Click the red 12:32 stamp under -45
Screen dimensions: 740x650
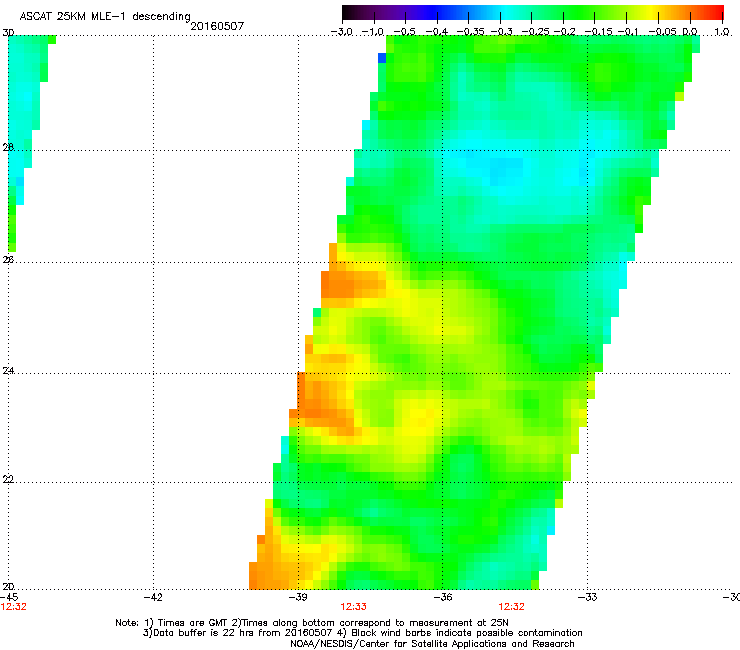point(14,607)
